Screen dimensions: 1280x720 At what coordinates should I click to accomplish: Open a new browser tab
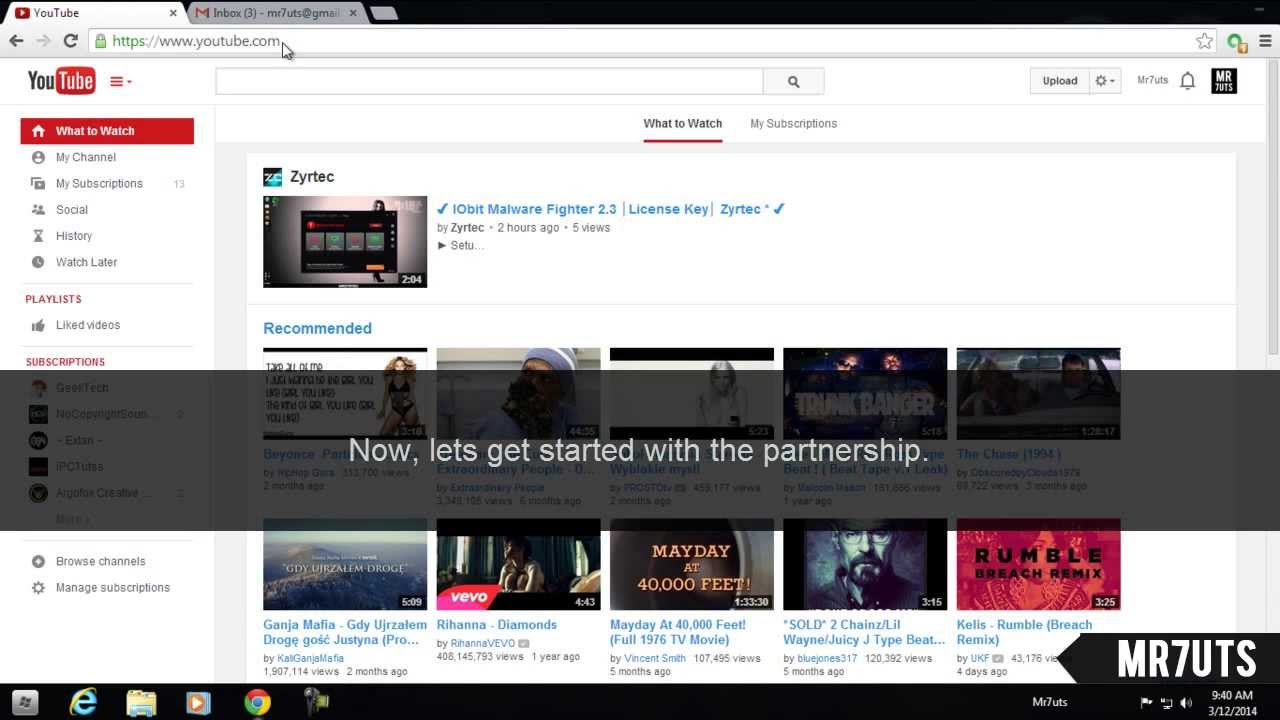(x=383, y=13)
